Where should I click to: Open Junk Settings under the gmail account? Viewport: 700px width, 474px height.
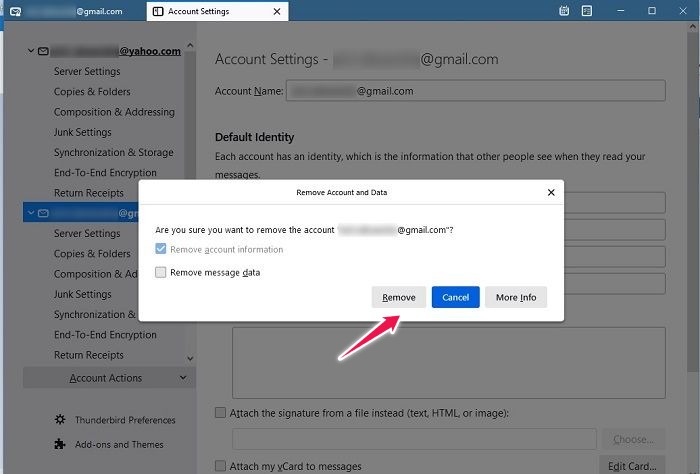(x=83, y=294)
